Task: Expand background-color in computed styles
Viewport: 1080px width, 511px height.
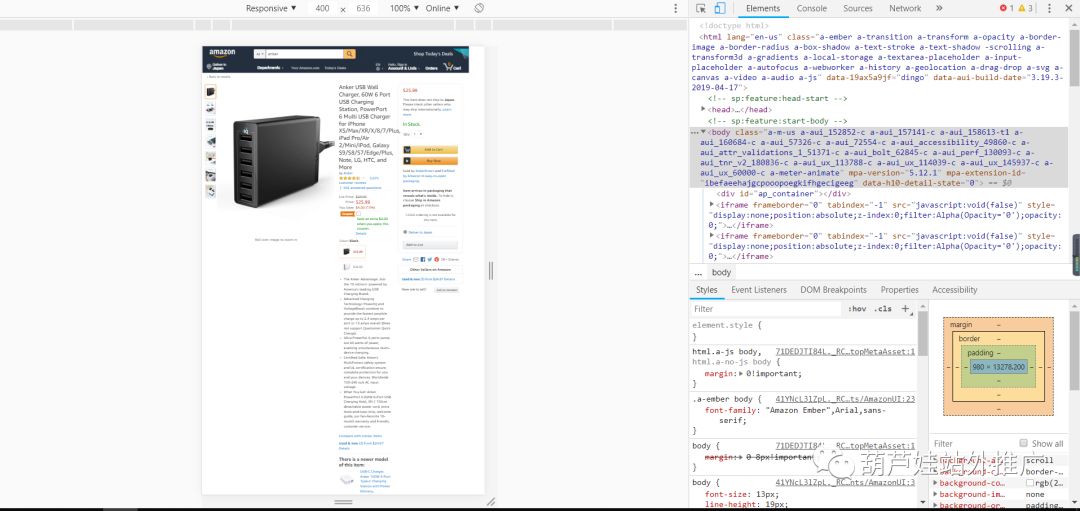Action: (935, 483)
